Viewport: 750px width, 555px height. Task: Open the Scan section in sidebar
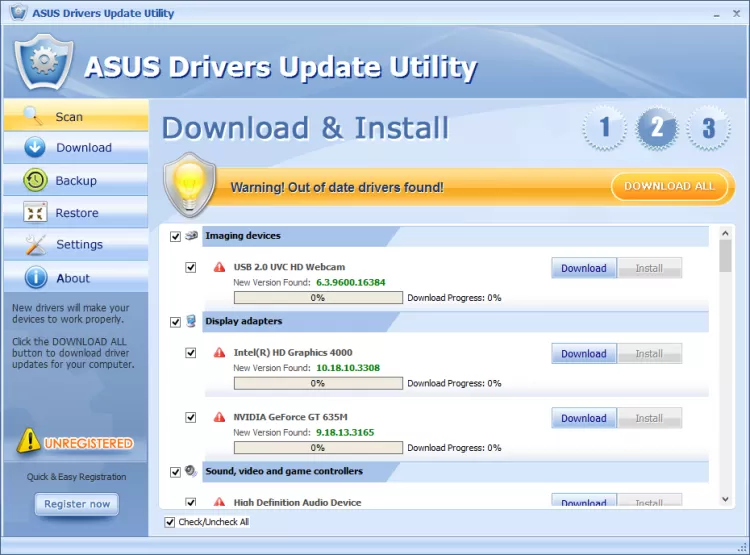76,115
